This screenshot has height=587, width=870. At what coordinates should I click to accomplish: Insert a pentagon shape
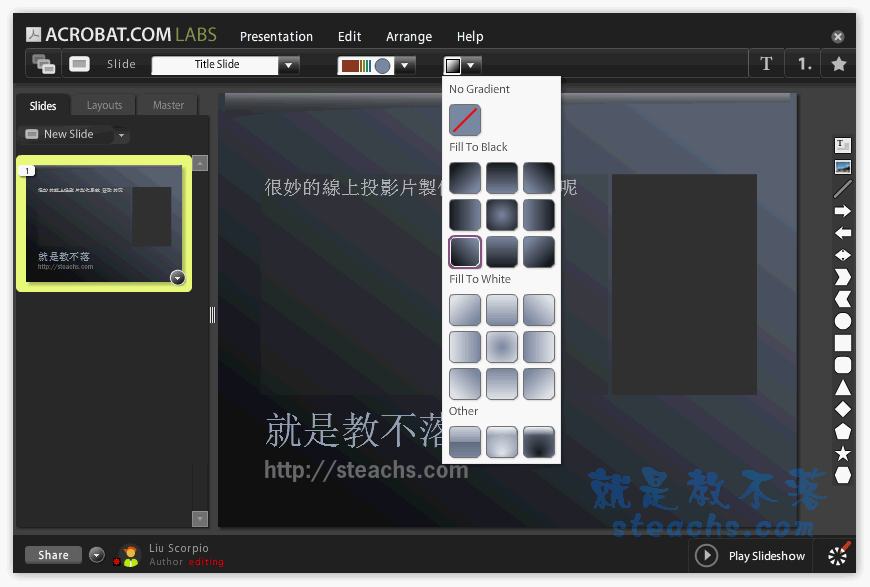click(843, 431)
